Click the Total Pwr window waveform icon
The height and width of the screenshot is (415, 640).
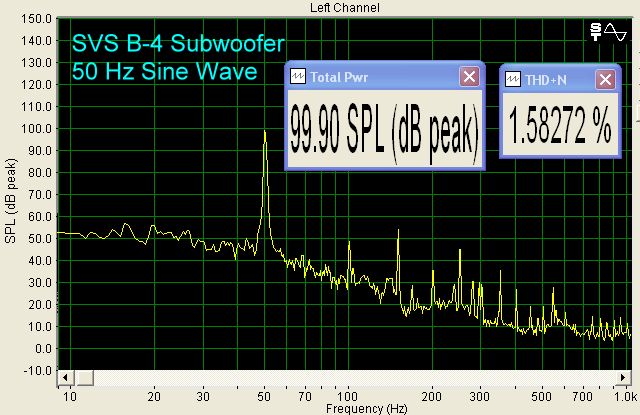298,77
